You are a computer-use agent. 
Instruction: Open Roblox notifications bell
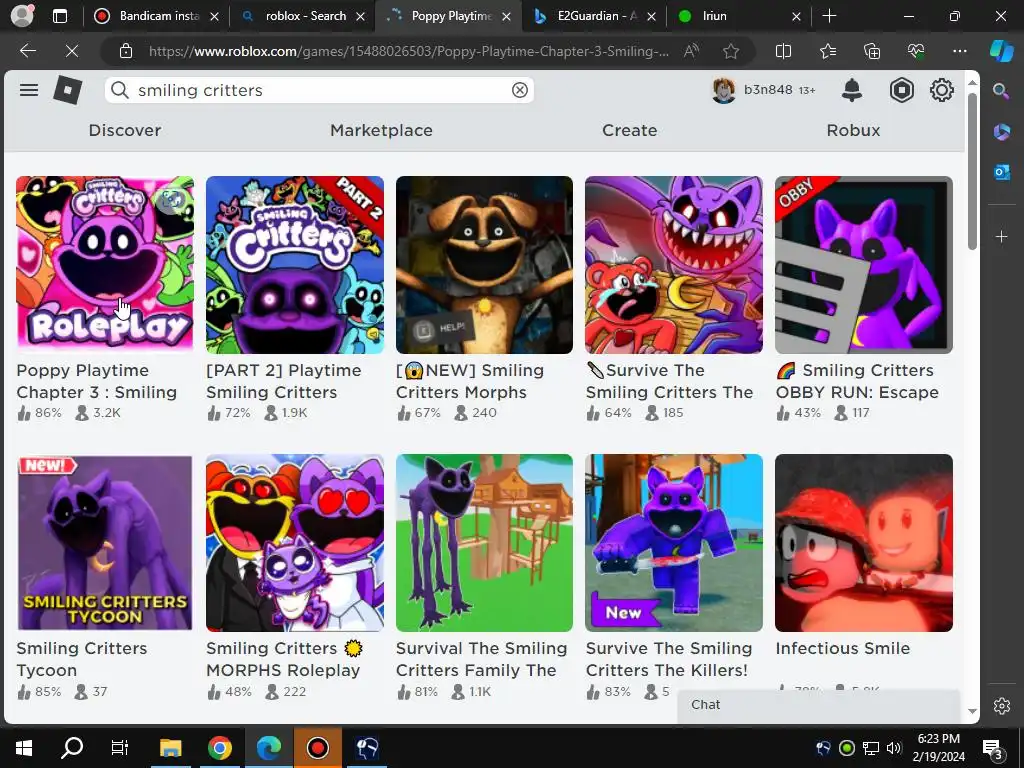tap(852, 90)
